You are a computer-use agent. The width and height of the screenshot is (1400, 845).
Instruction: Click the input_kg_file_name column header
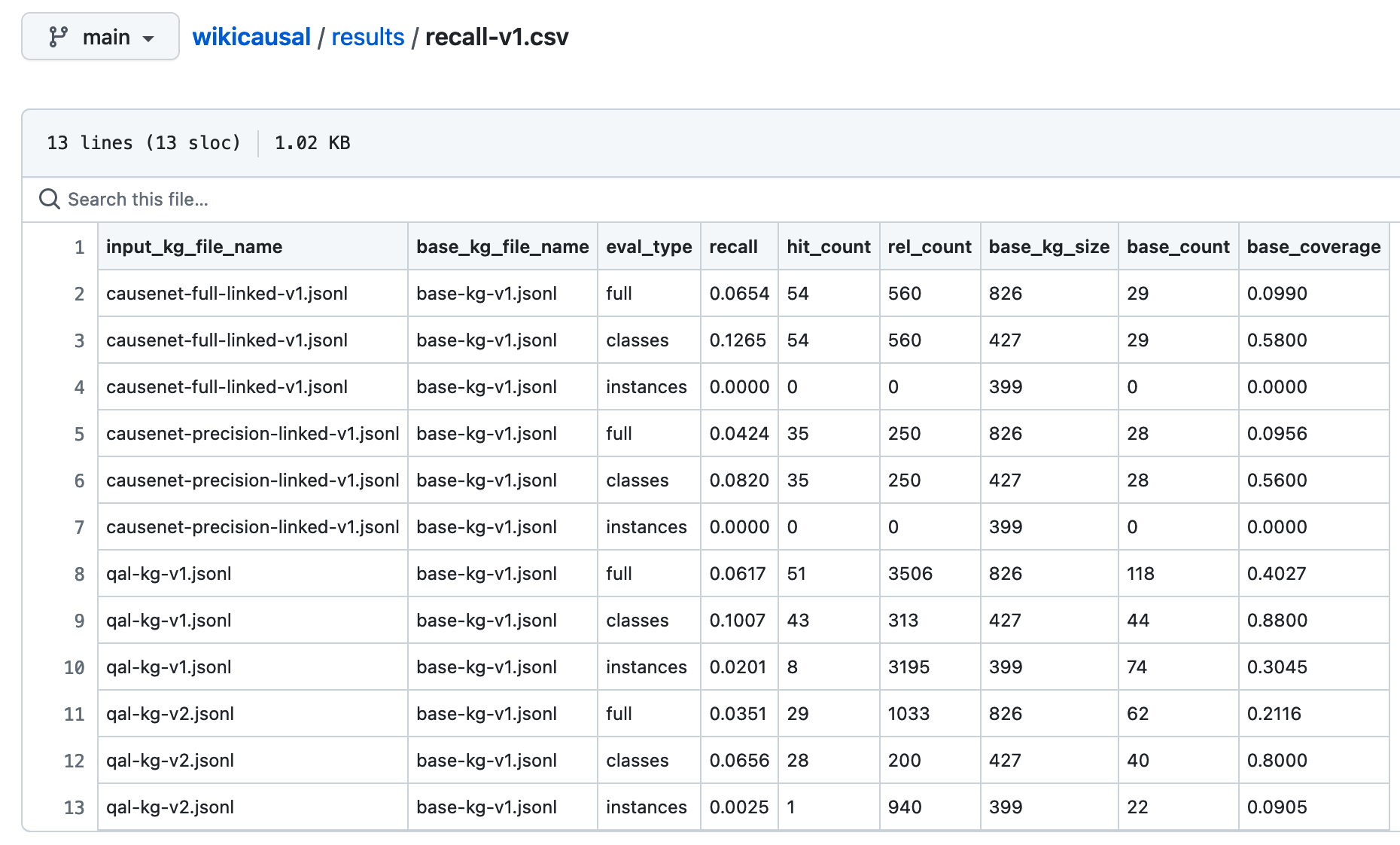click(x=194, y=247)
